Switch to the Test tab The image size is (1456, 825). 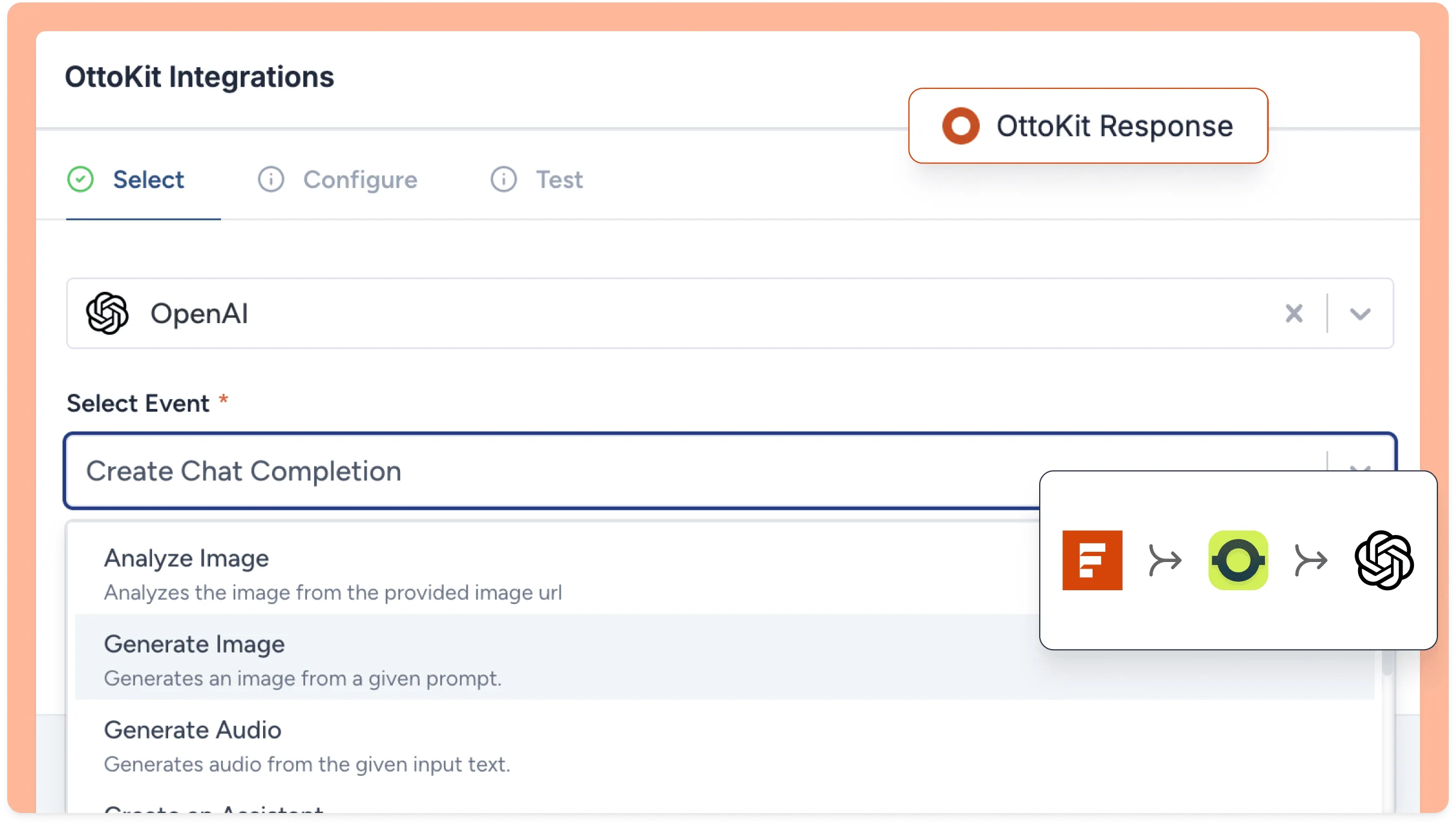click(558, 179)
